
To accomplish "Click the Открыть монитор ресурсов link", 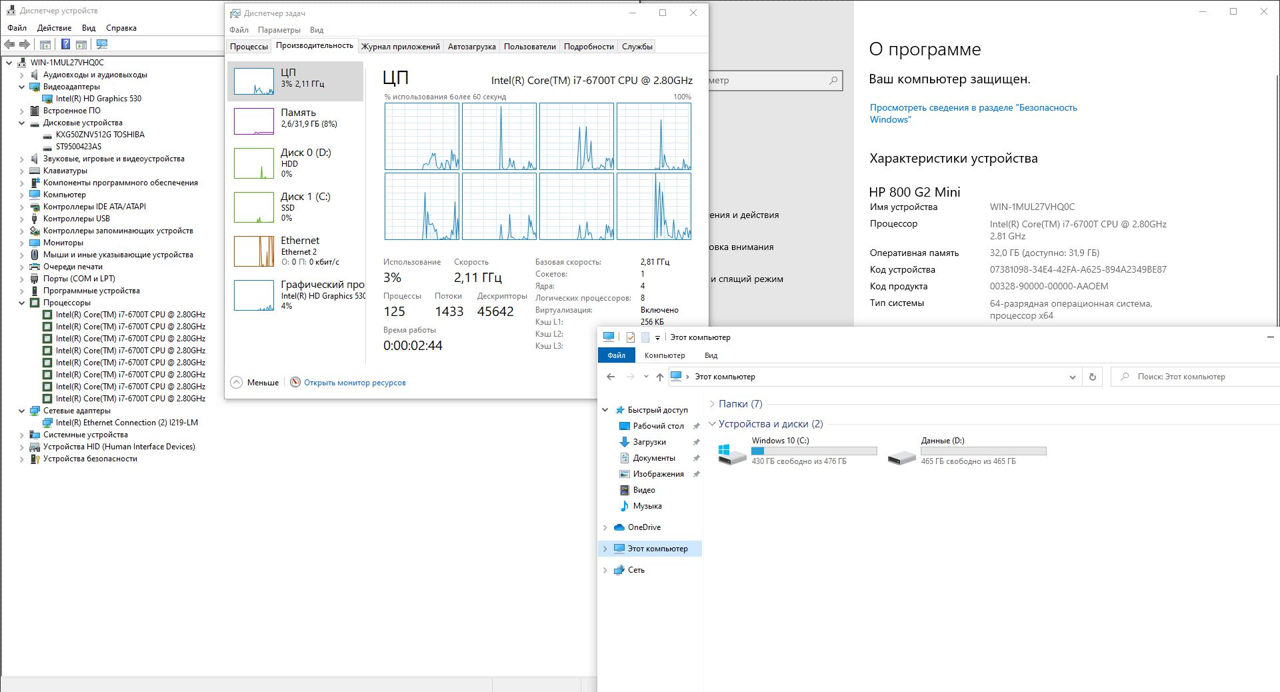I will (354, 382).
